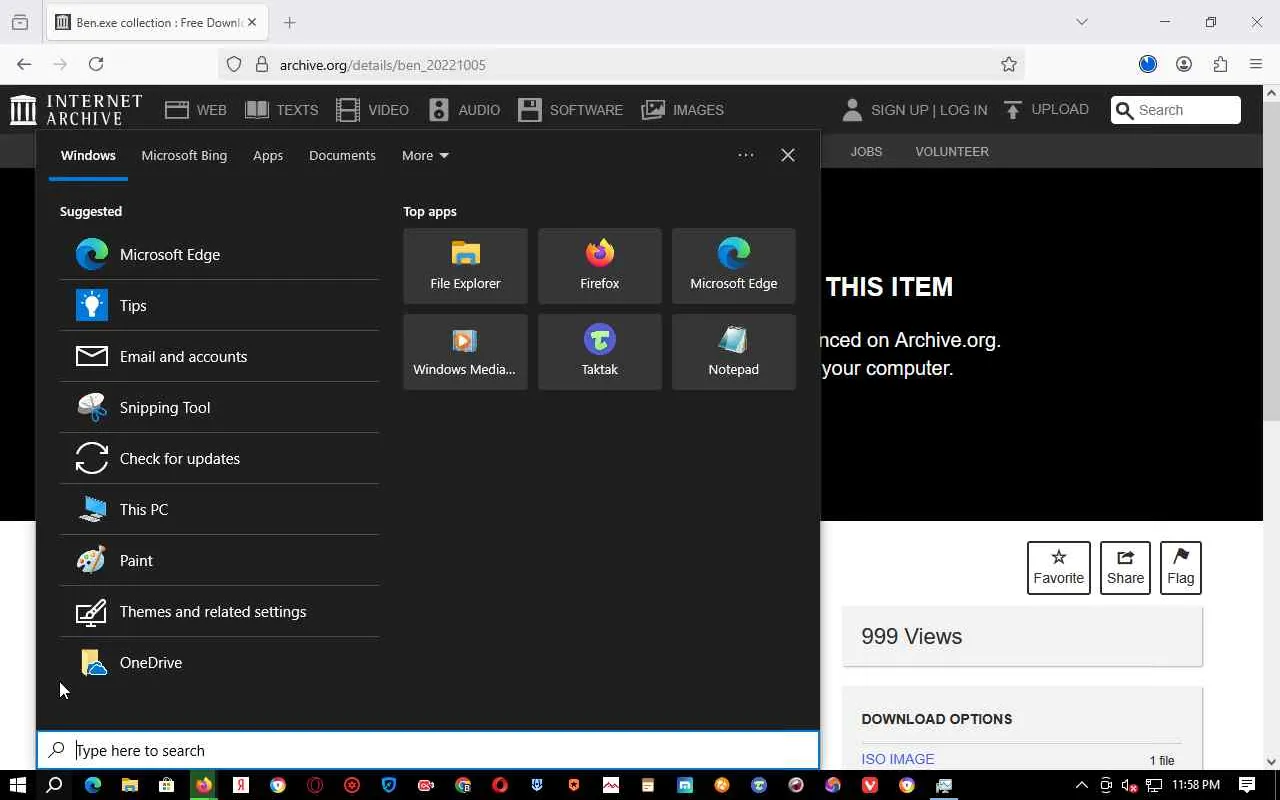This screenshot has height=800, width=1280.
Task: Bookmark this page with the star icon
Action: click(1009, 64)
